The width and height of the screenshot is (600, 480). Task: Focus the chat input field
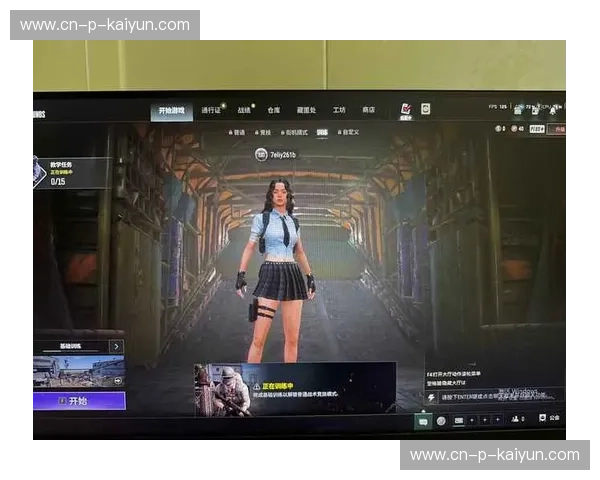(501, 397)
